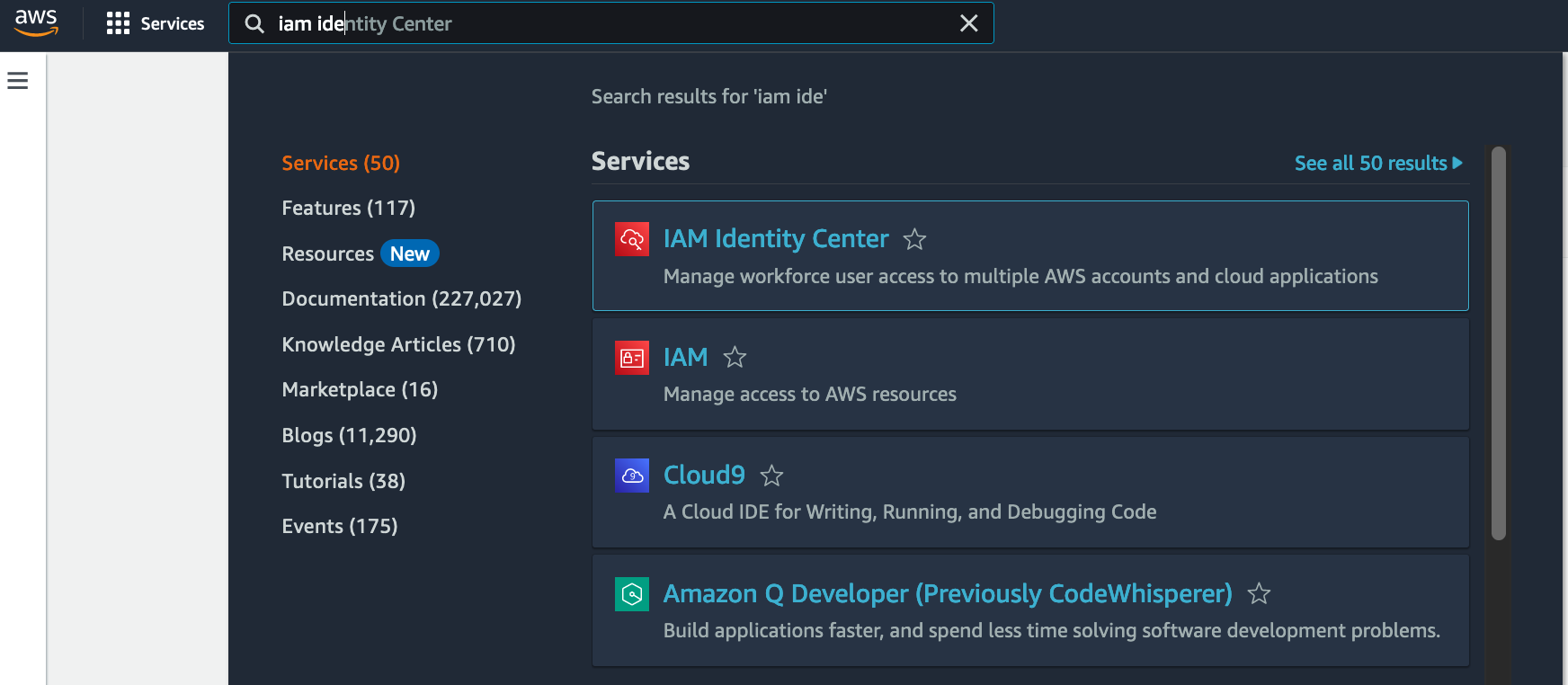Click the AWS logo home icon
The width and height of the screenshot is (1568, 685).
(x=36, y=22)
